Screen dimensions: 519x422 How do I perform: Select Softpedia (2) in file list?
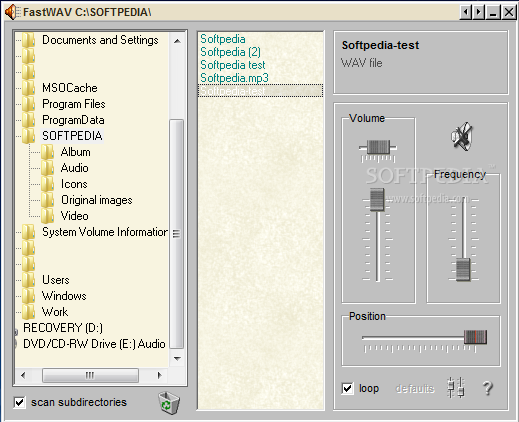(x=230, y=52)
